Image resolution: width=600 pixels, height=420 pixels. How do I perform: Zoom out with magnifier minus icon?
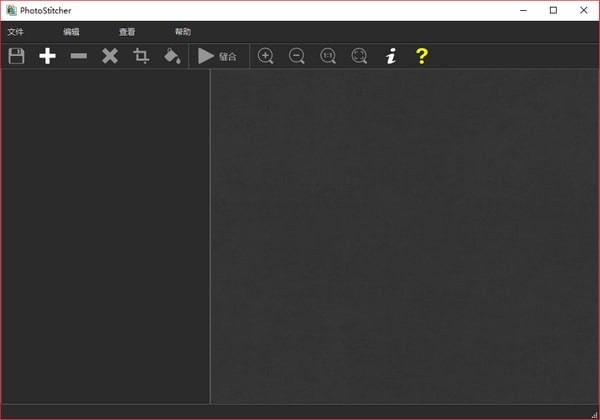[x=297, y=56]
